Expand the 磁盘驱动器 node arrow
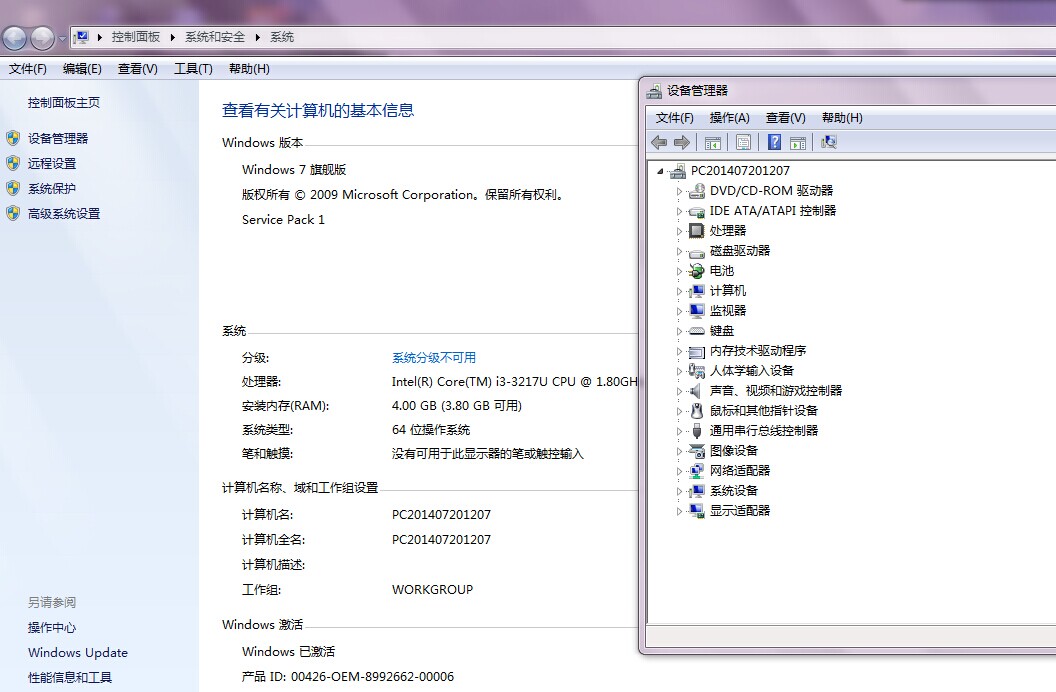1056x692 pixels. [x=679, y=251]
